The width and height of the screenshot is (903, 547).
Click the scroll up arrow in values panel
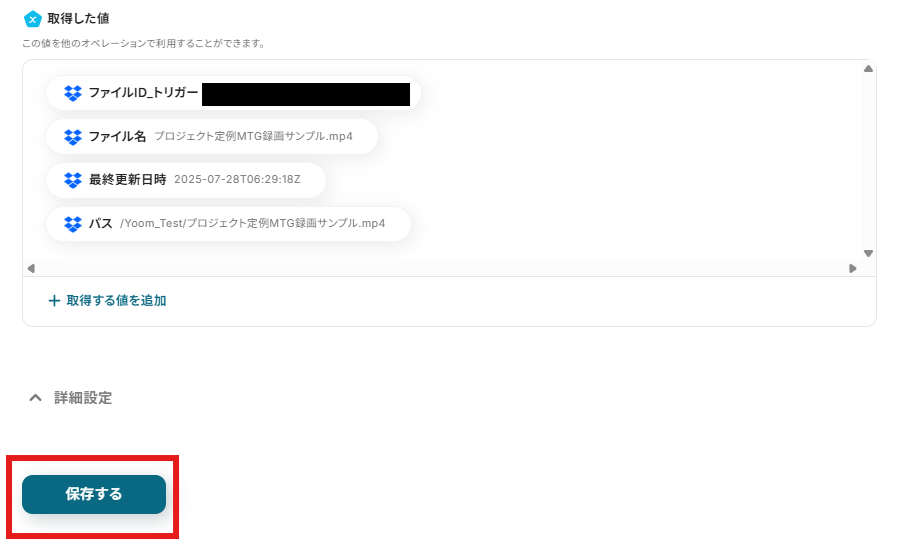pyautogui.click(x=868, y=69)
